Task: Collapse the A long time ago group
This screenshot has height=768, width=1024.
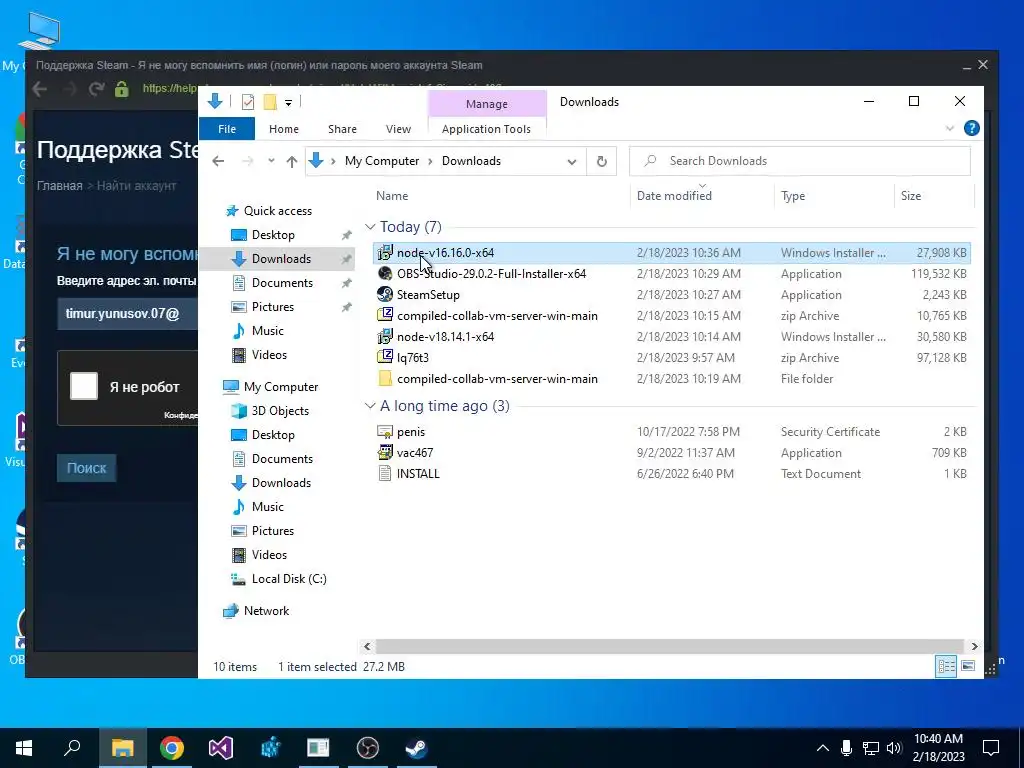Action: (x=370, y=406)
